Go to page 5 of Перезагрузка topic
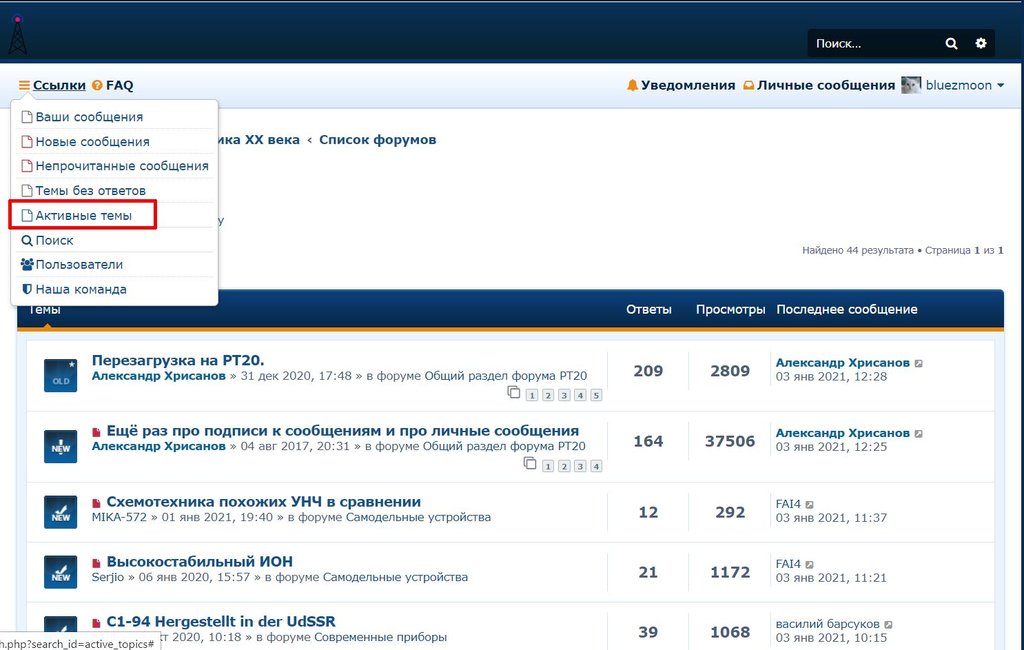 [596, 395]
